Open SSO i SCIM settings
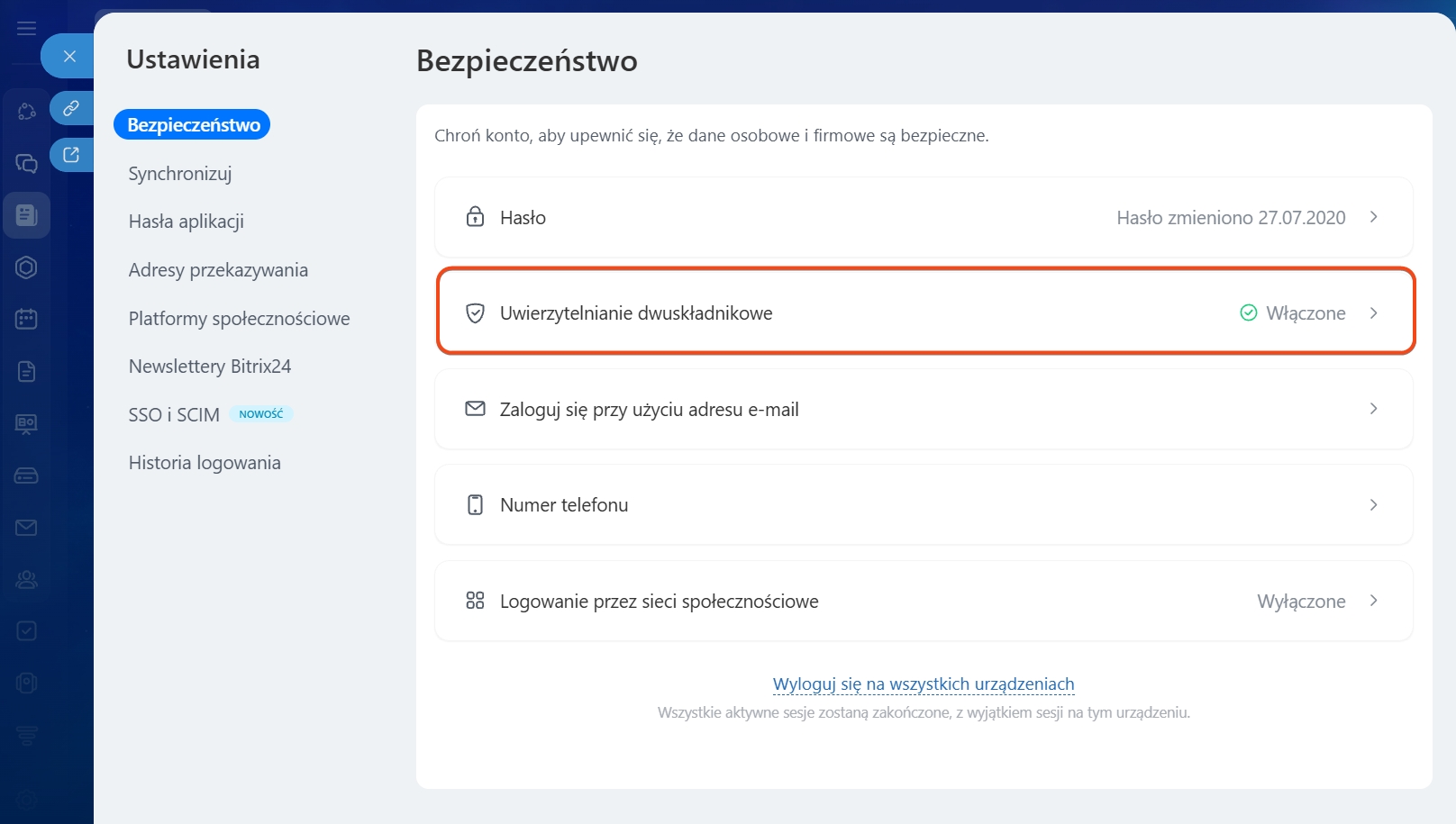The height and width of the screenshot is (824, 1456). click(x=174, y=415)
